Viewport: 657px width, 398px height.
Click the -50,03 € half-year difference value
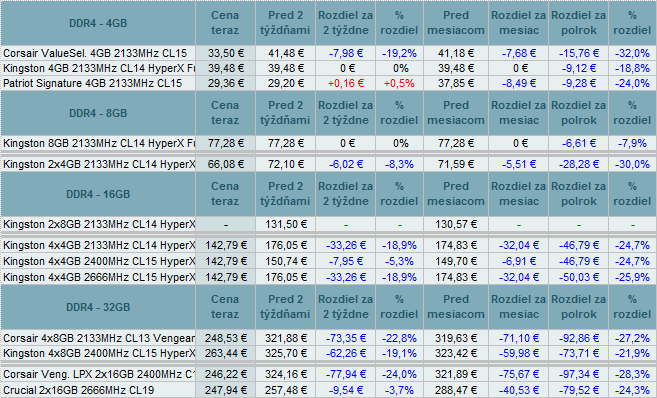(x=579, y=277)
